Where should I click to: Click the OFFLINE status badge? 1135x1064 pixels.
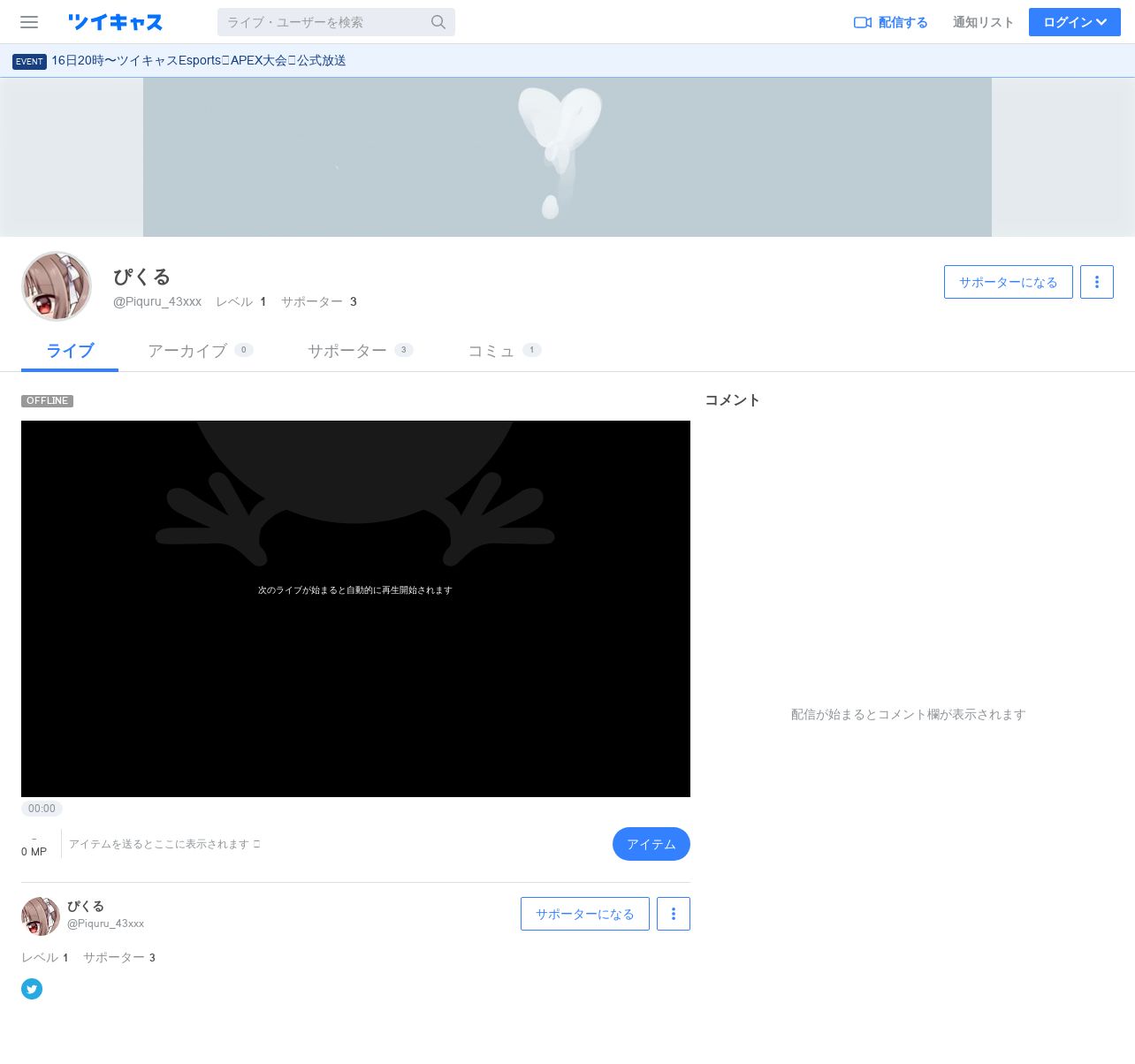pos(48,401)
